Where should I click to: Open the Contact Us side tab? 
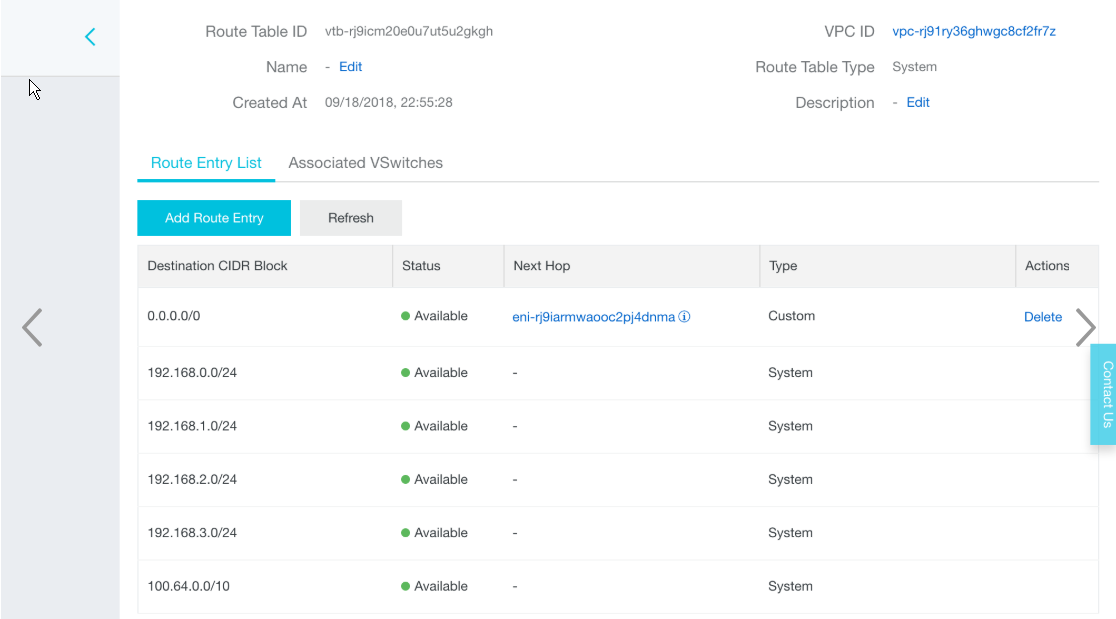click(1105, 394)
